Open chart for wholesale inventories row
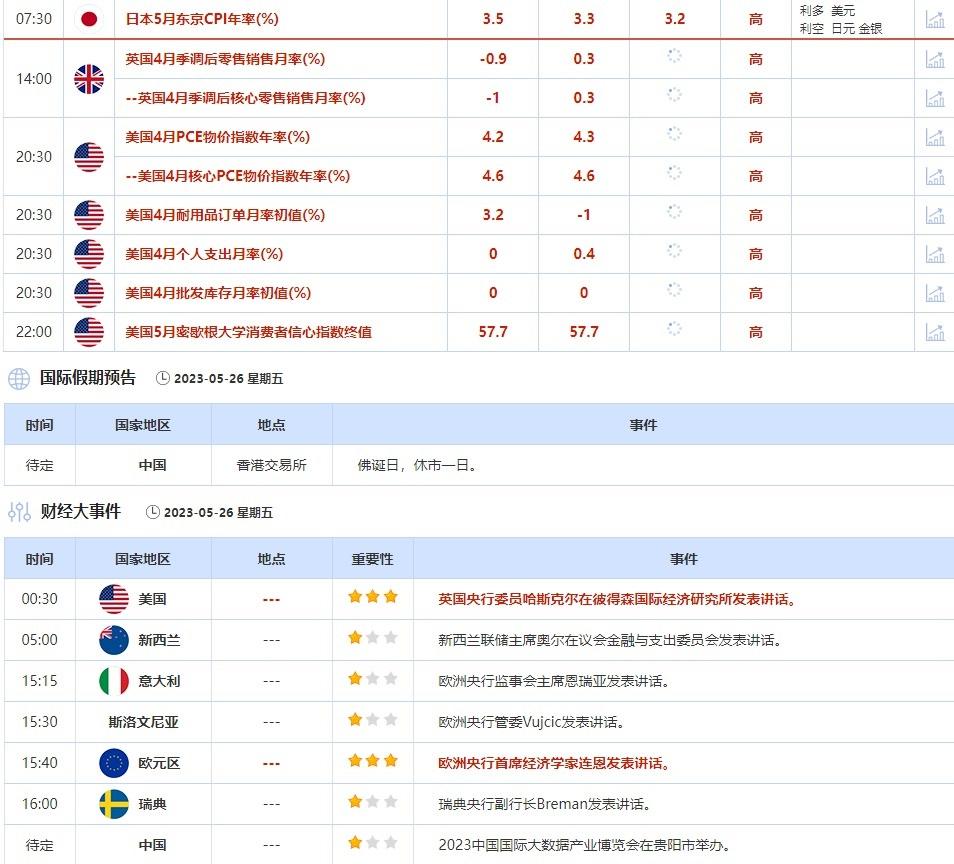The width and height of the screenshot is (954, 864). coord(934,293)
